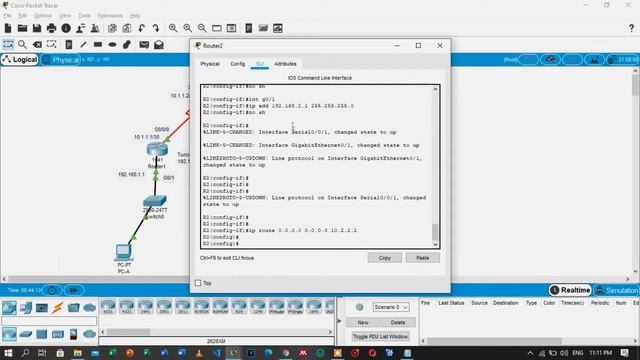Switch to the Physical workspace view
The image size is (640, 360).
[x=60, y=60]
